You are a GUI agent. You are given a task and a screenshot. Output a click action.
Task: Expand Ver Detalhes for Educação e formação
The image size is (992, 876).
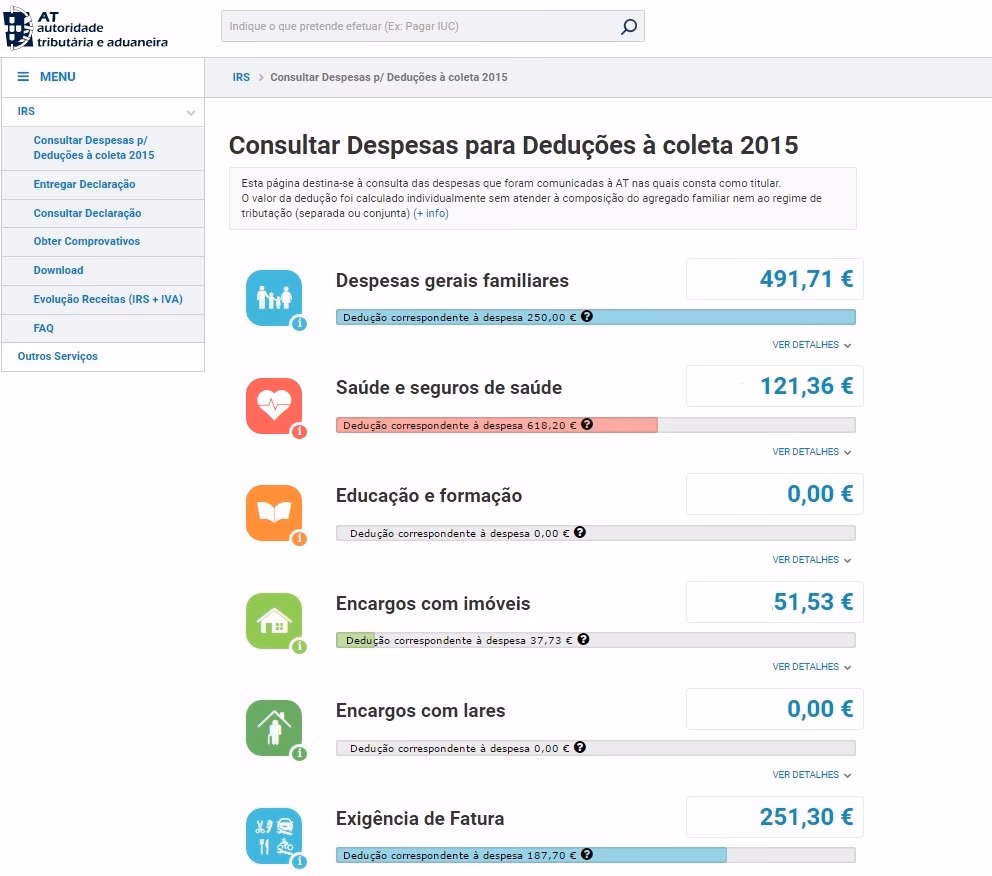[x=811, y=560]
